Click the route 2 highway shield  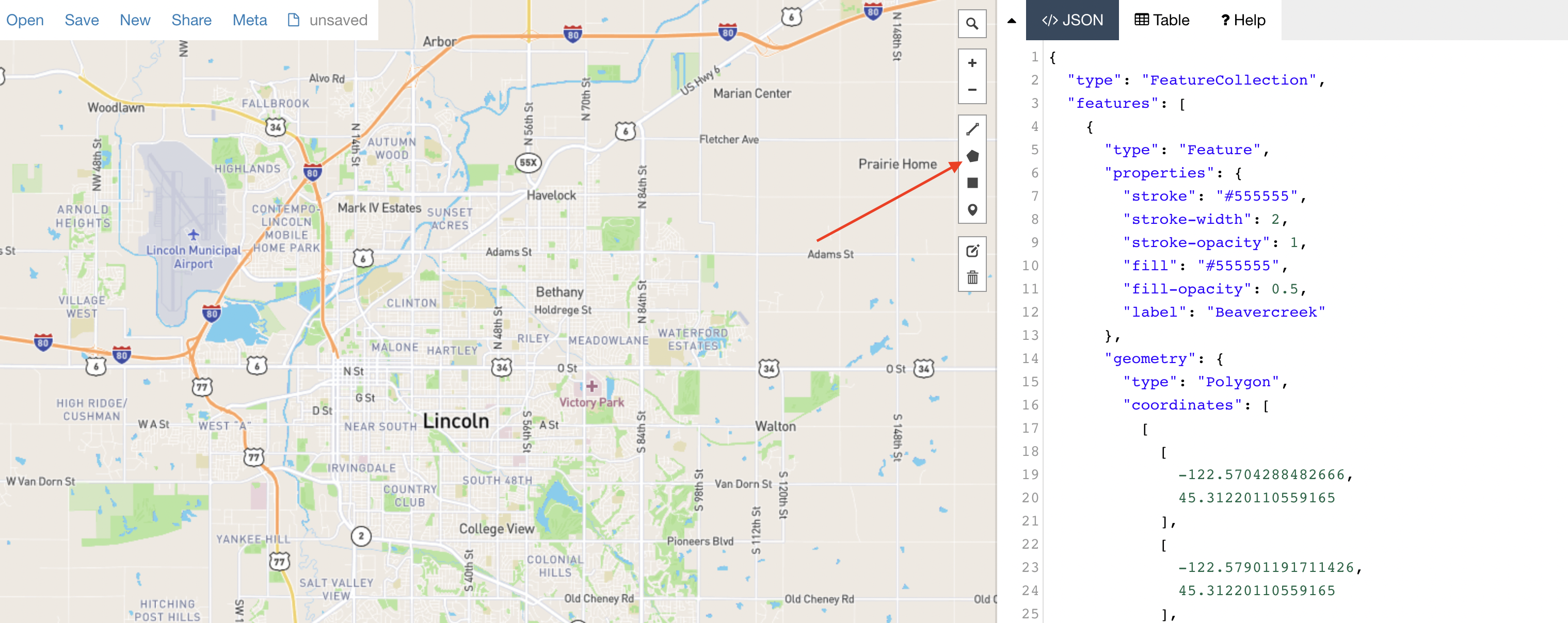click(x=361, y=536)
